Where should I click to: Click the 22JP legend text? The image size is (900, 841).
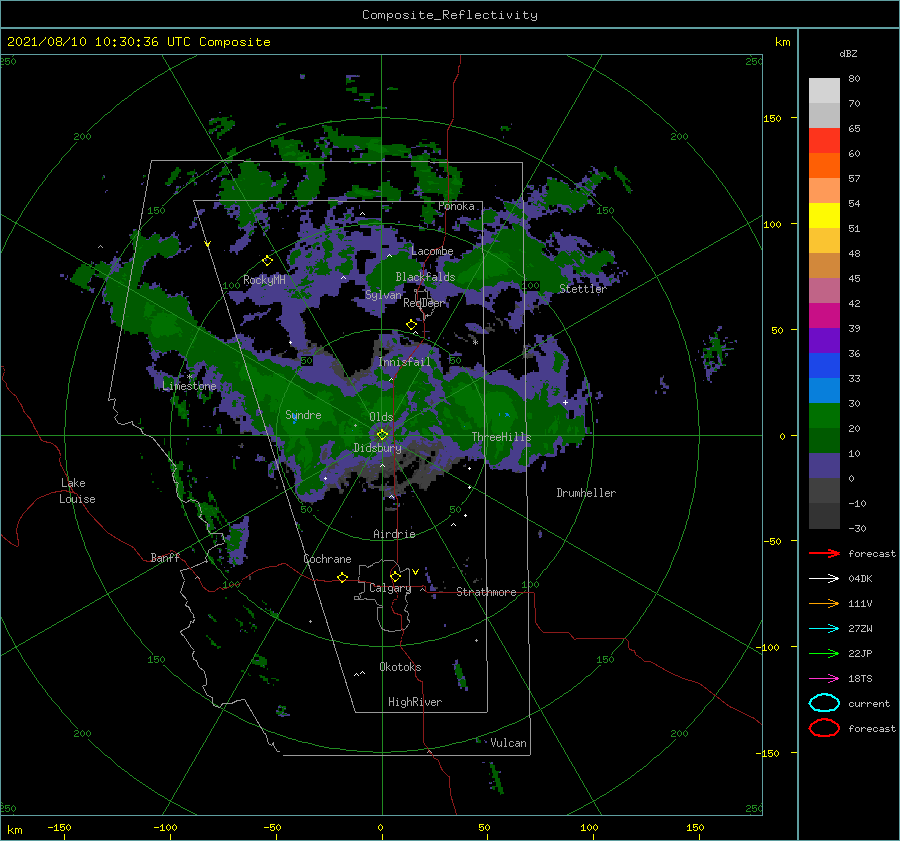860,653
